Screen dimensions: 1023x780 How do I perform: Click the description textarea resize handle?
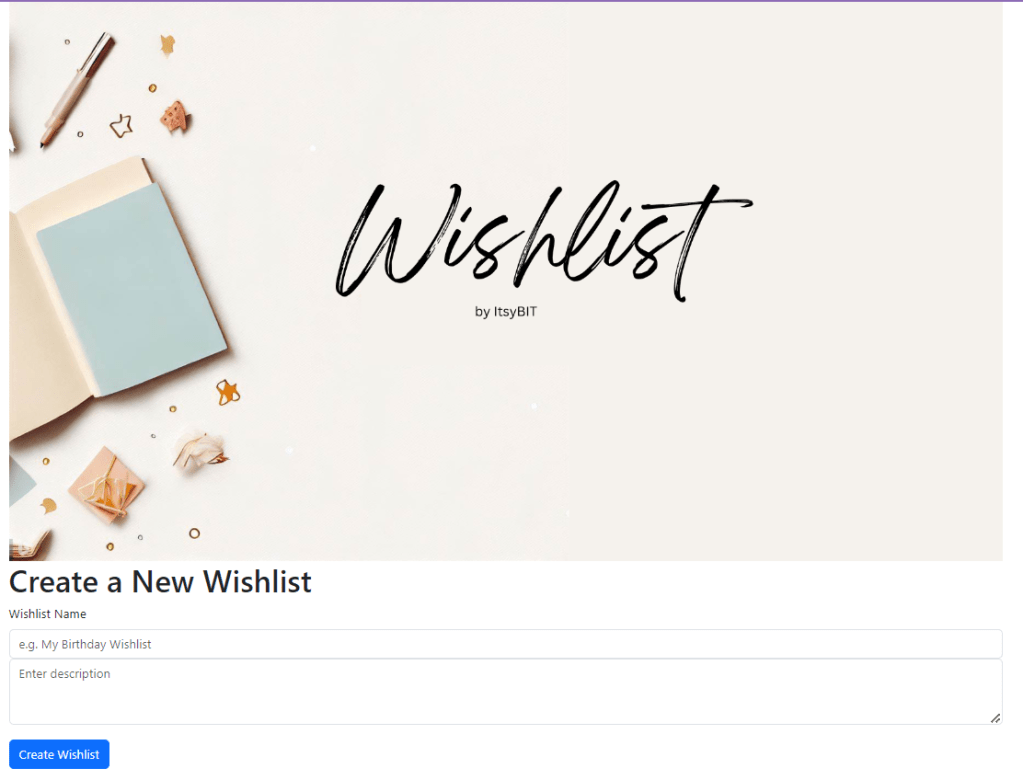coord(995,718)
